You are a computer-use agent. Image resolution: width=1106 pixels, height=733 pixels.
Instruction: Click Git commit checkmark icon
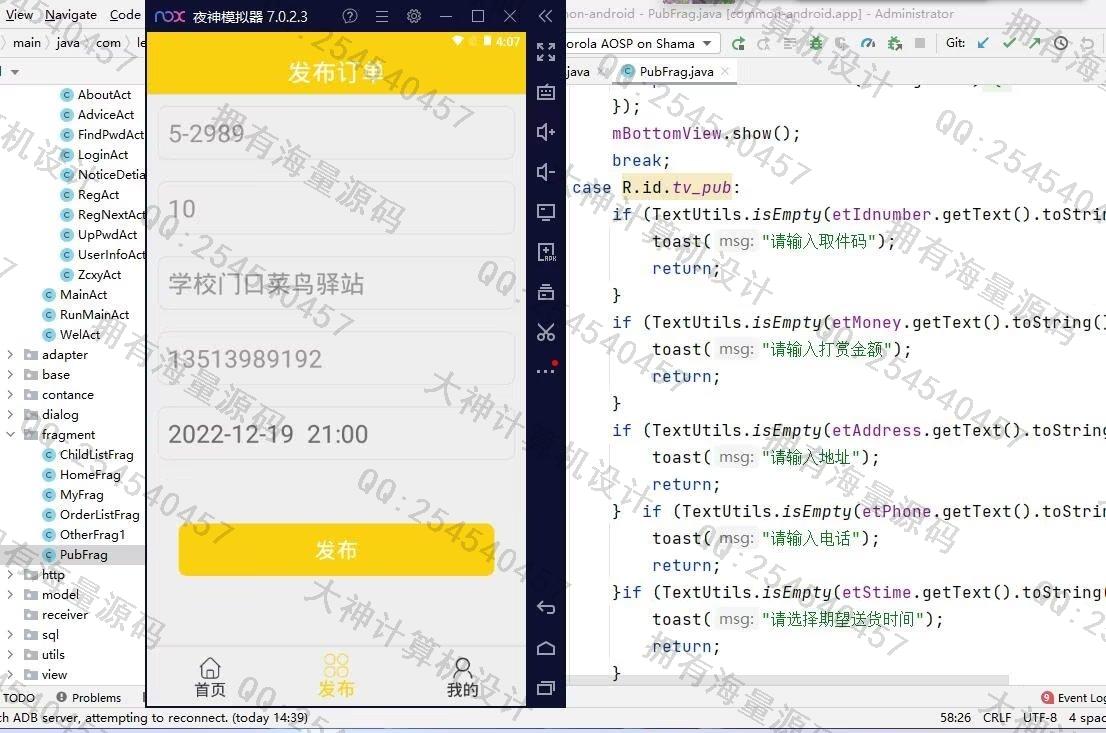point(1009,43)
